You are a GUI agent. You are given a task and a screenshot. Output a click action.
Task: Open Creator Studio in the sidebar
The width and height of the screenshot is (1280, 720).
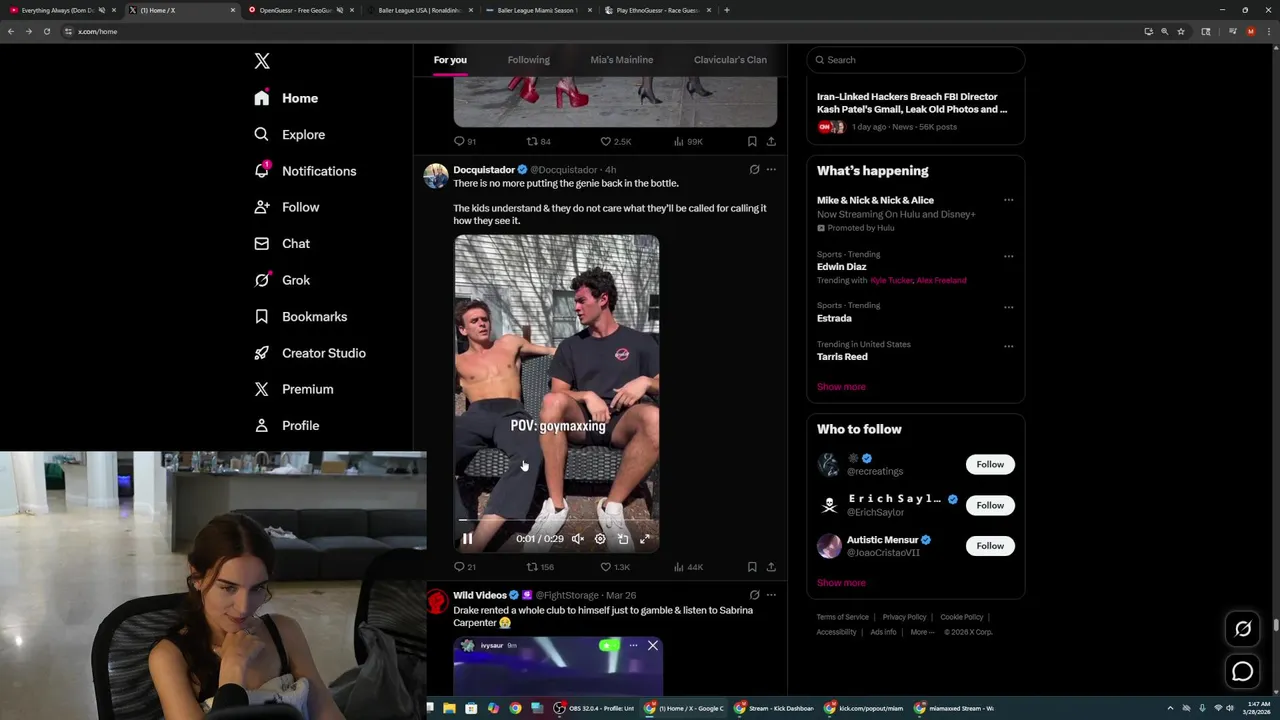pyautogui.click(x=310, y=353)
